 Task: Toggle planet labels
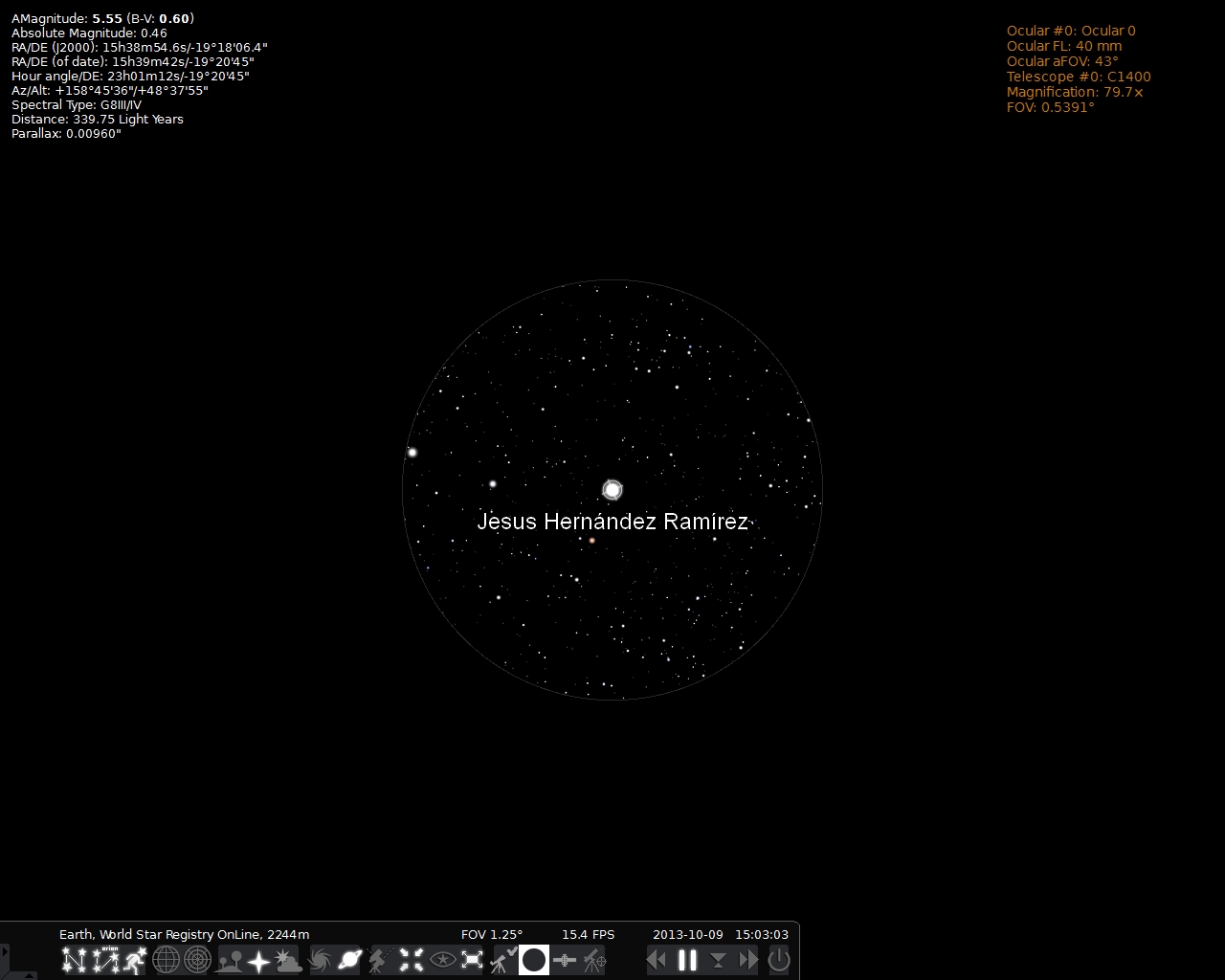(350, 960)
